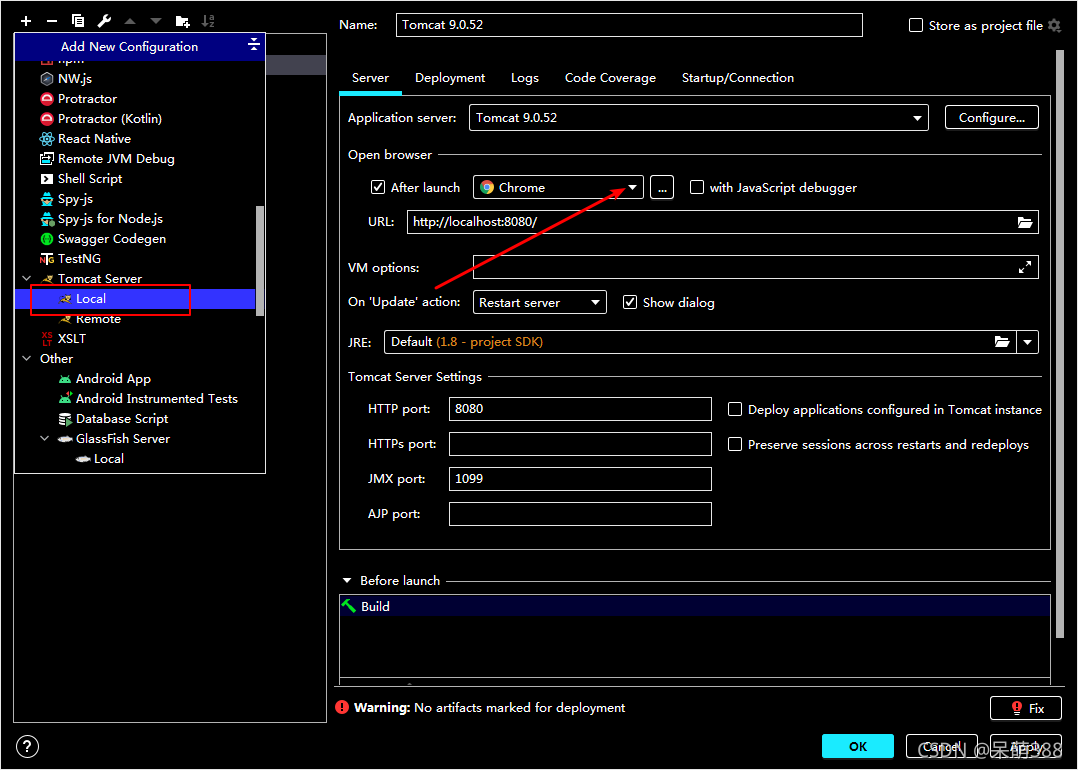Screen dimensions: 1078x770
Task: Enable Preserve sessions across restarts and redeploys
Action: pyautogui.click(x=735, y=444)
